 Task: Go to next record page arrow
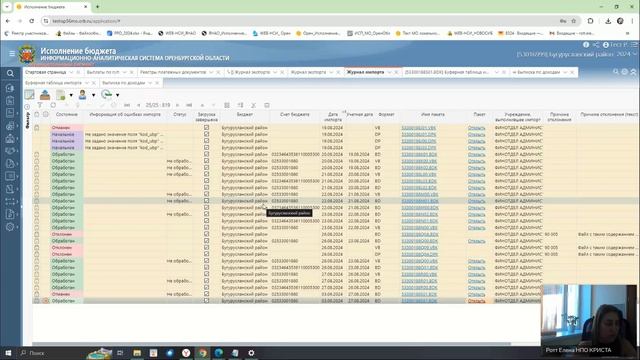pos(177,105)
